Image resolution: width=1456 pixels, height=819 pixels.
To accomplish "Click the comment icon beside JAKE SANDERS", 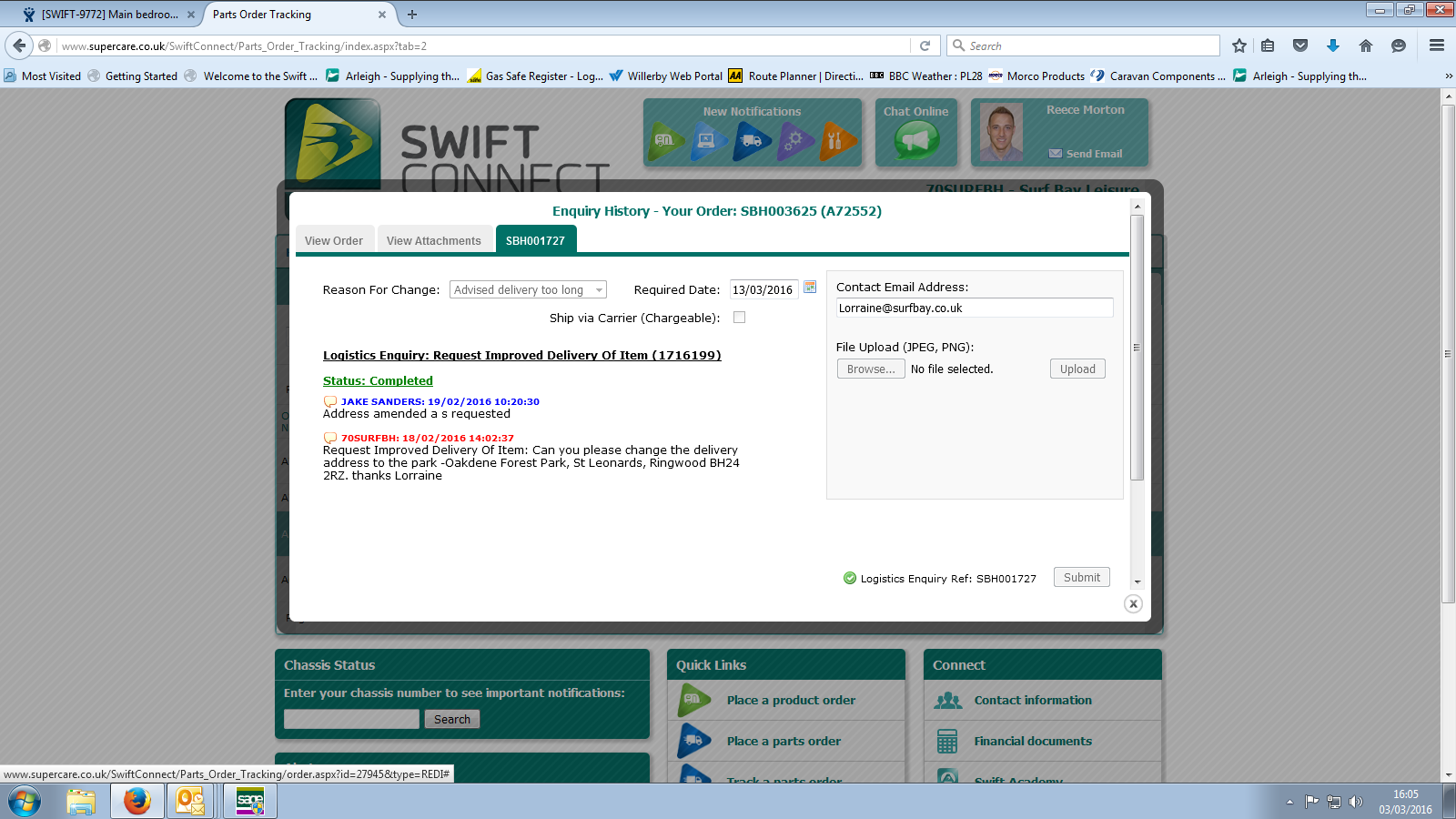I will pos(330,401).
